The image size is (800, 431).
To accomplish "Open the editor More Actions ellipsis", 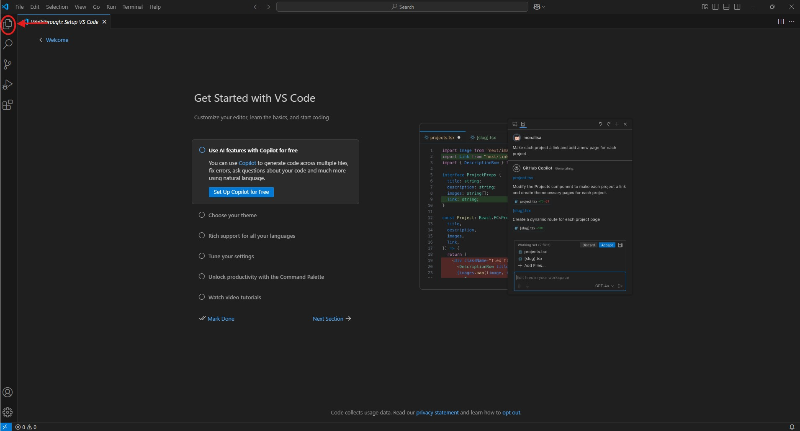I will click(791, 21).
